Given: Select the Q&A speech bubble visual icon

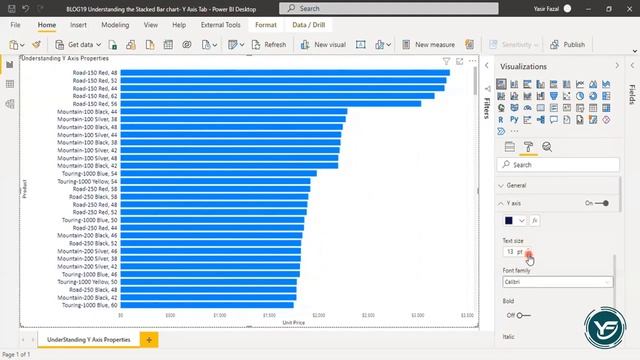Looking at the screenshot, I should [553, 120].
